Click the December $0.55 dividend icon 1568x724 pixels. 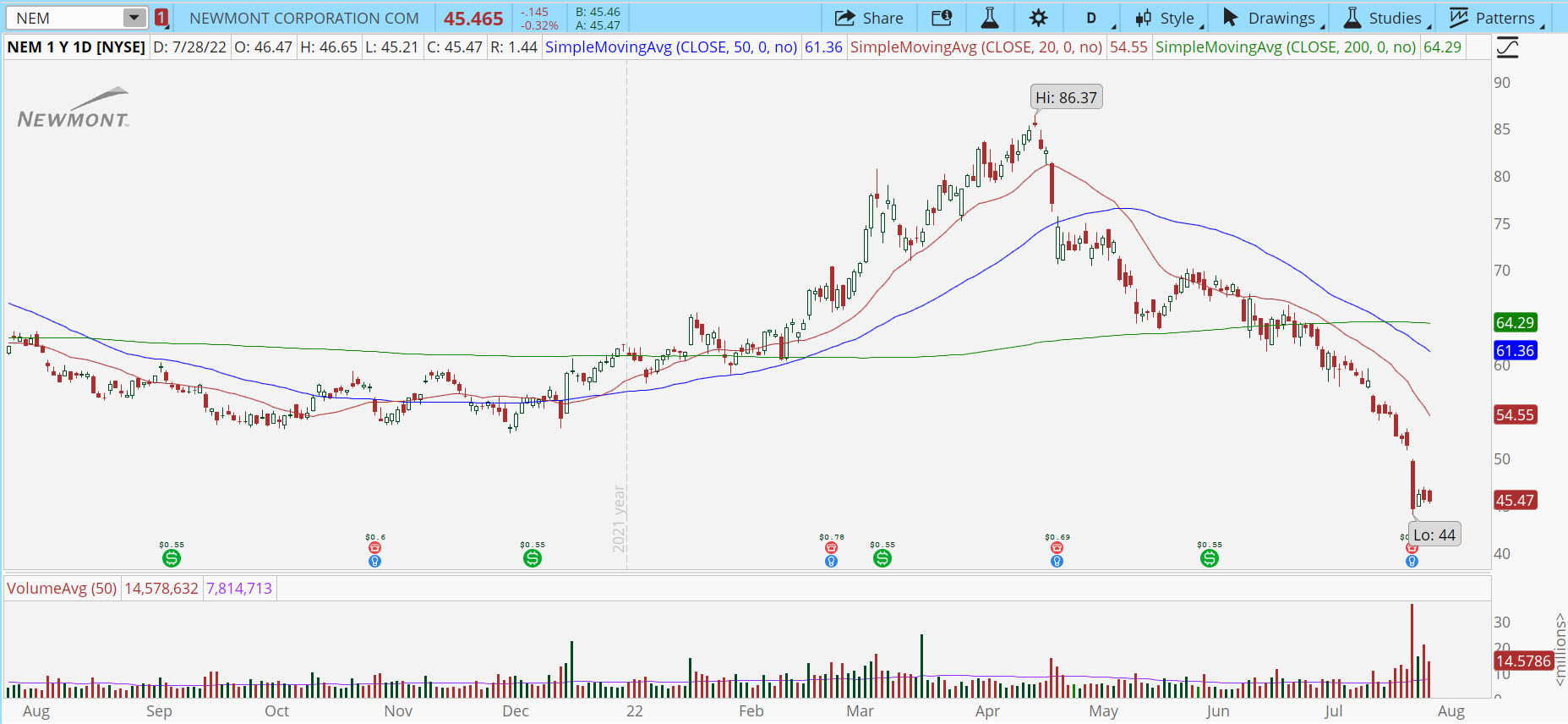pos(533,558)
